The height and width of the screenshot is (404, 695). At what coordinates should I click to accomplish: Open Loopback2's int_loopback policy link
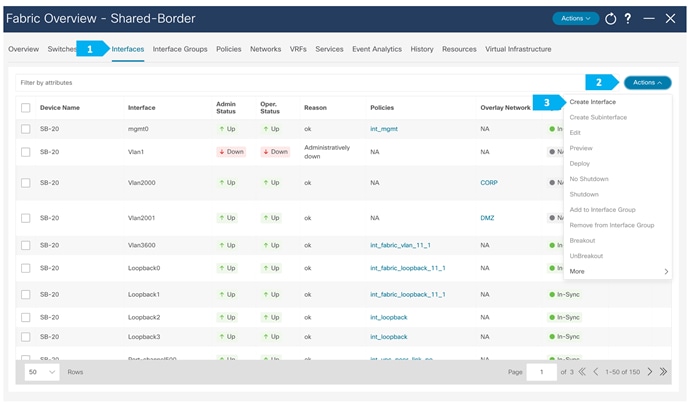click(389, 318)
